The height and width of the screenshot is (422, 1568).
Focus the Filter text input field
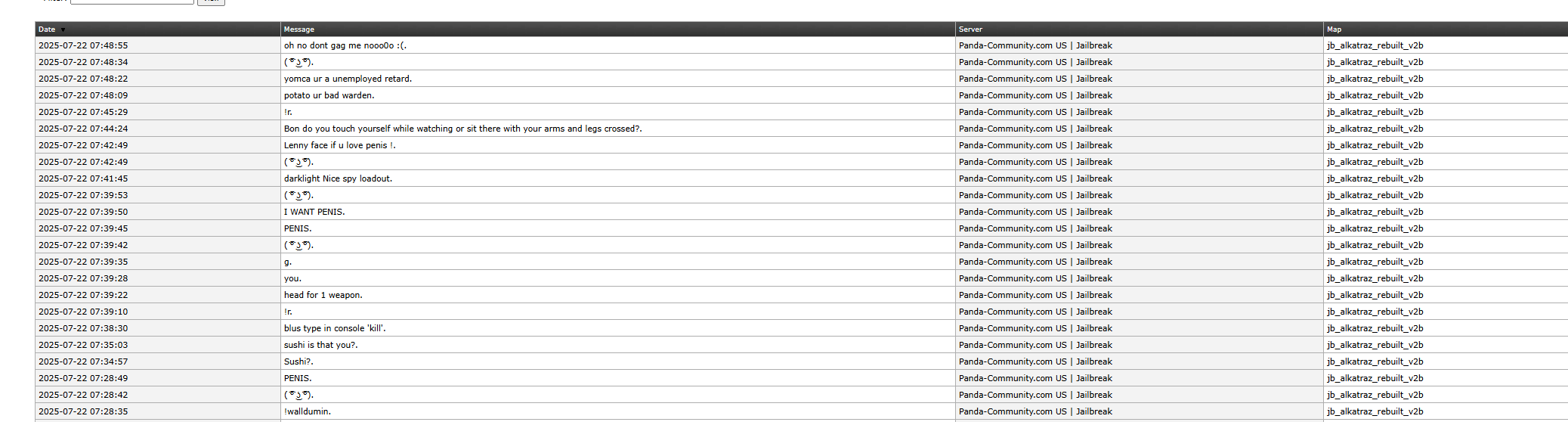coord(131,2)
